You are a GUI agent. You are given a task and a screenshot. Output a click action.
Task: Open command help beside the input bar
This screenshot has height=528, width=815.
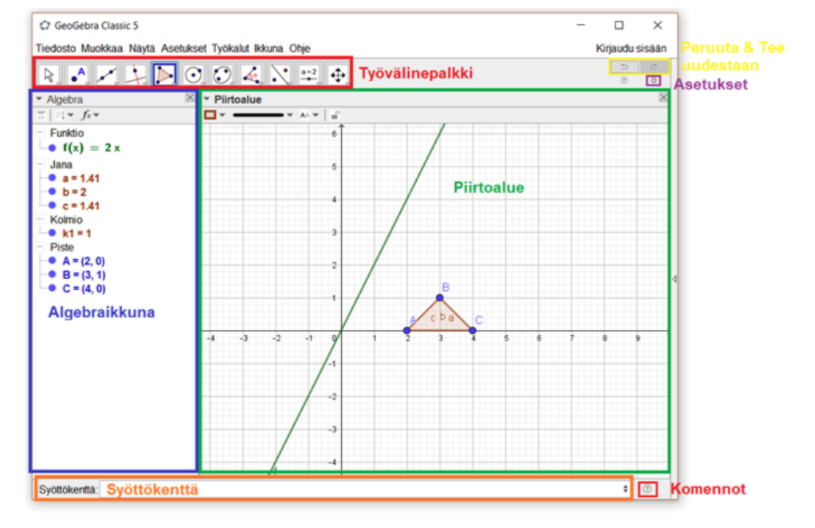tap(647, 489)
